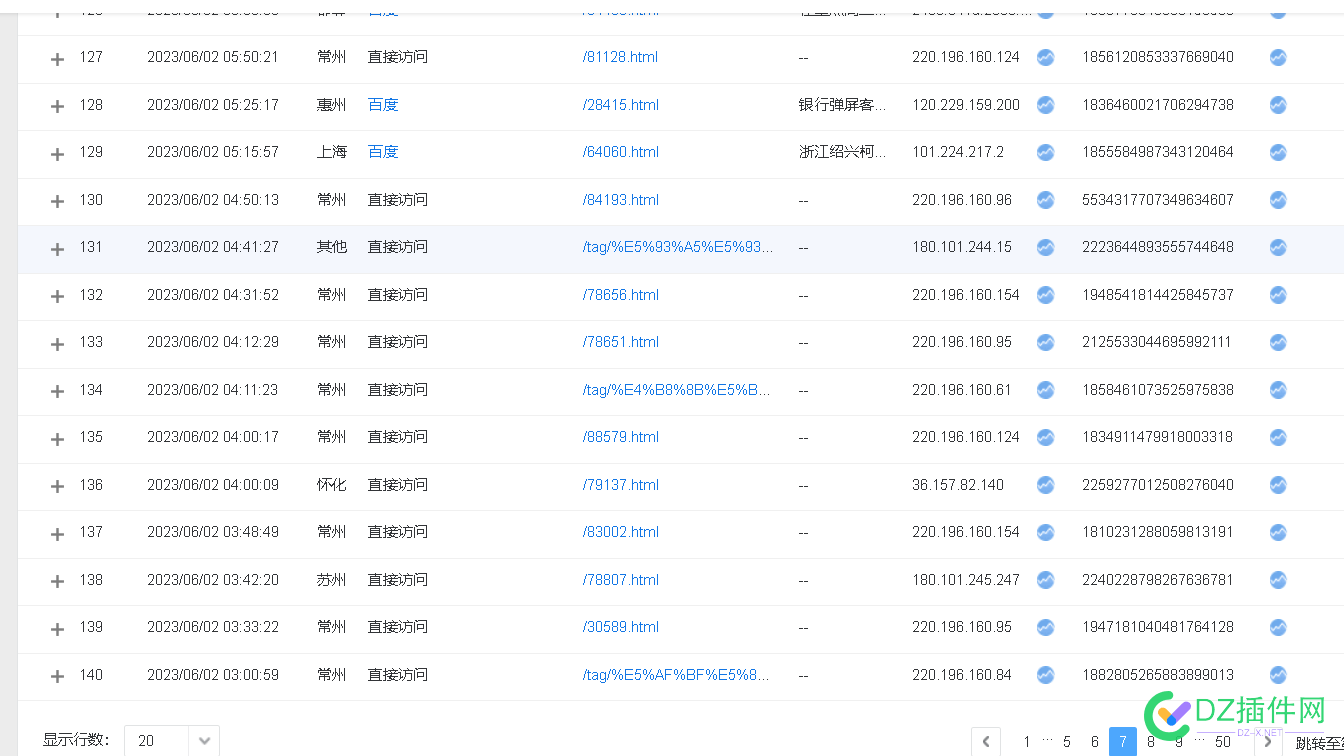Open the /tag/%E5%93%A5 link in row 131
Image resolution: width=1344 pixels, height=756 pixels.
pyautogui.click(x=678, y=247)
